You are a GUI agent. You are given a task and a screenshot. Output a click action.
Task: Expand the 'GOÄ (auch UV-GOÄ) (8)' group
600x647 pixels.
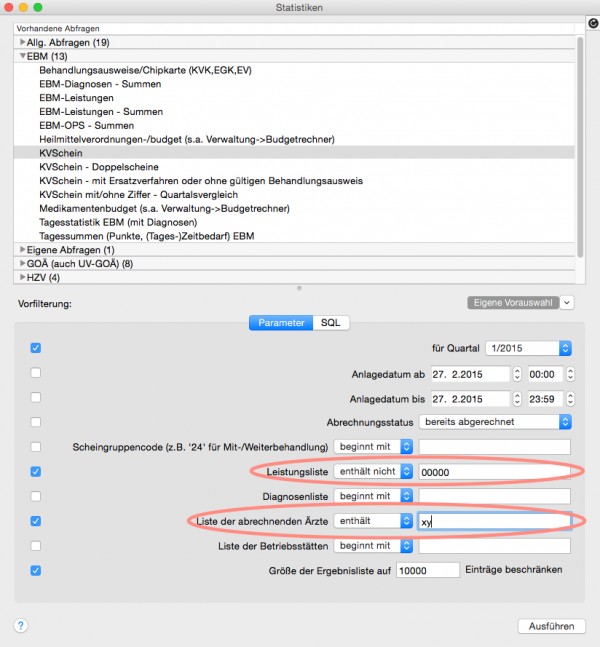23,263
